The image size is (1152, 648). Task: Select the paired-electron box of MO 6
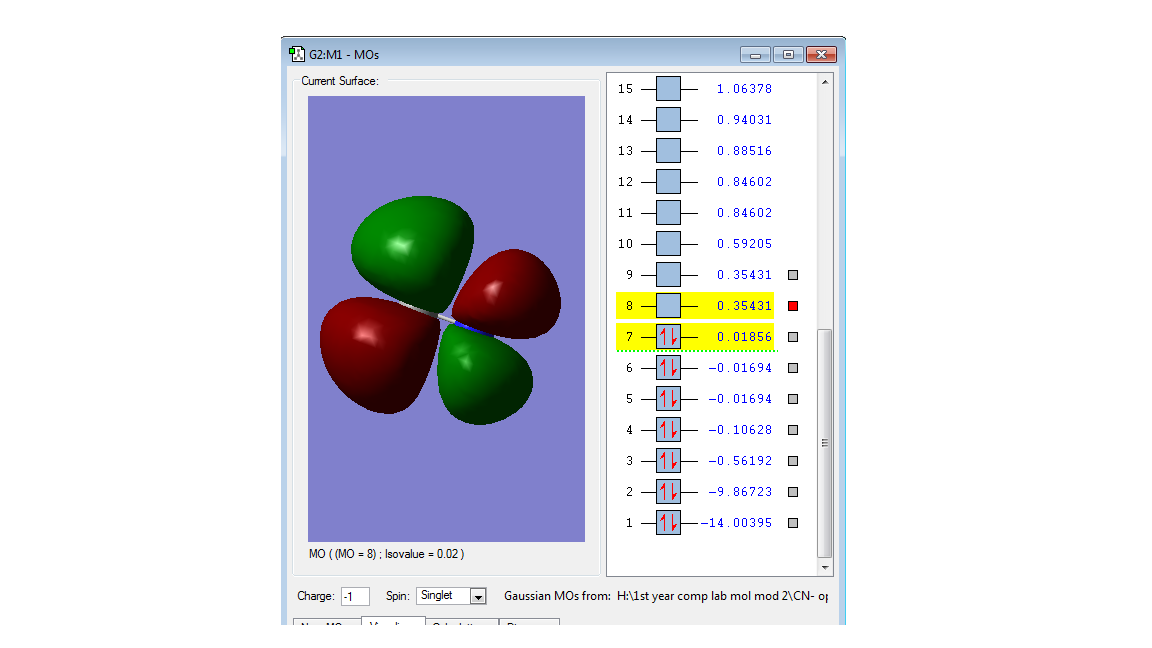tap(668, 368)
